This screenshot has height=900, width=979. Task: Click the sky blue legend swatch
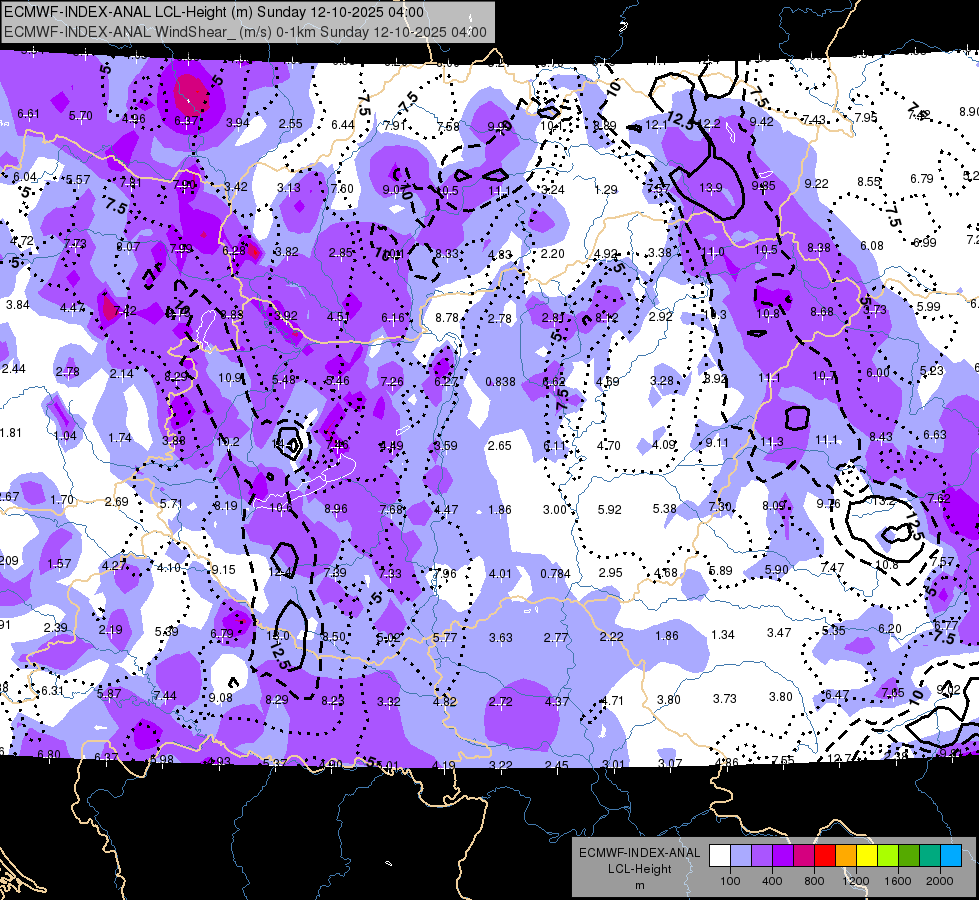tap(951, 855)
